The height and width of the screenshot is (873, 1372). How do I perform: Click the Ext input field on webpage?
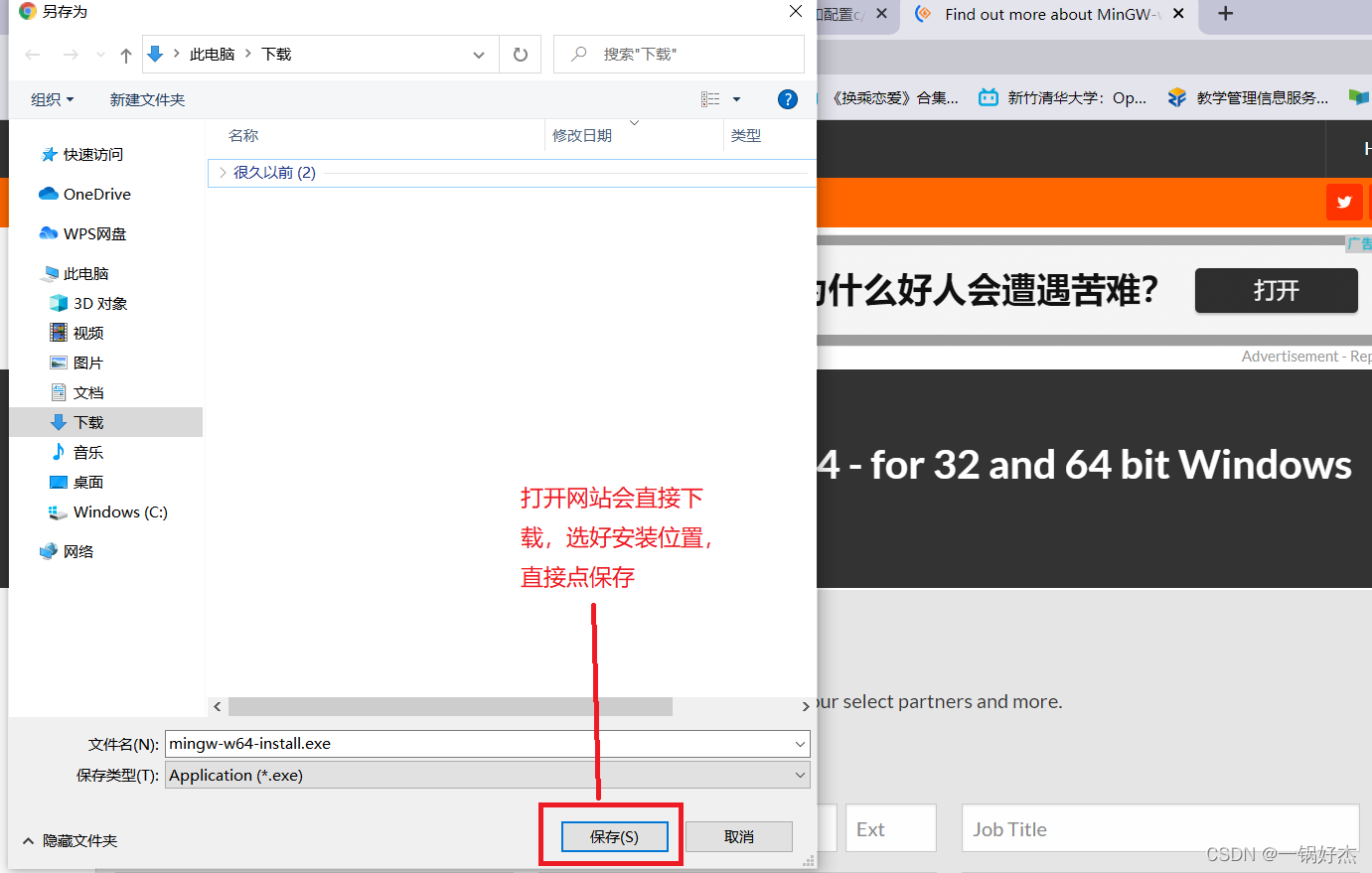coord(890,828)
